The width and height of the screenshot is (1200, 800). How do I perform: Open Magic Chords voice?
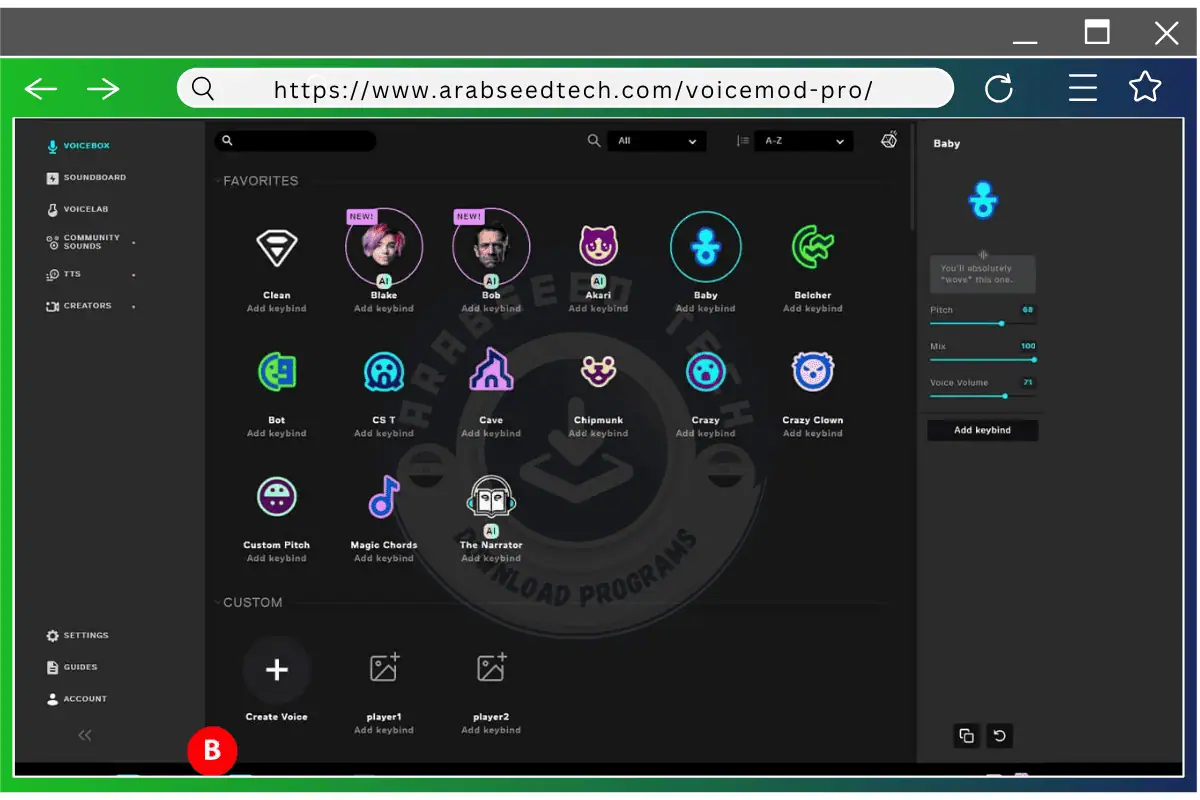pos(384,494)
